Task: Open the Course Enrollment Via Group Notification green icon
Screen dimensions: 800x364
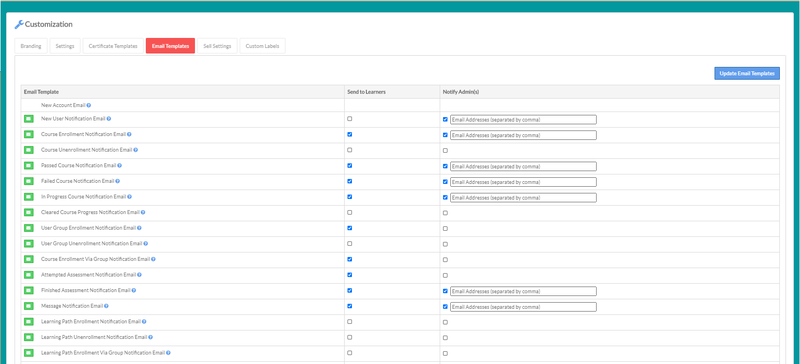Action: click(29, 259)
